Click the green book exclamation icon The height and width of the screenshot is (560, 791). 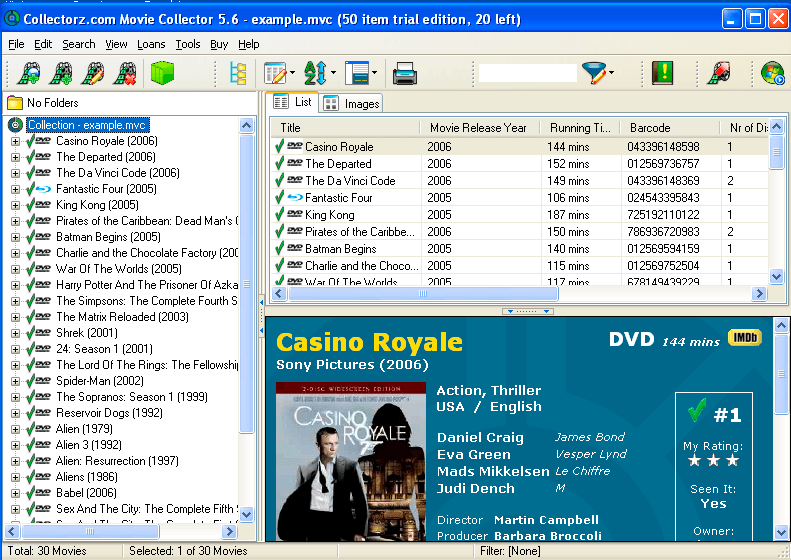662,73
